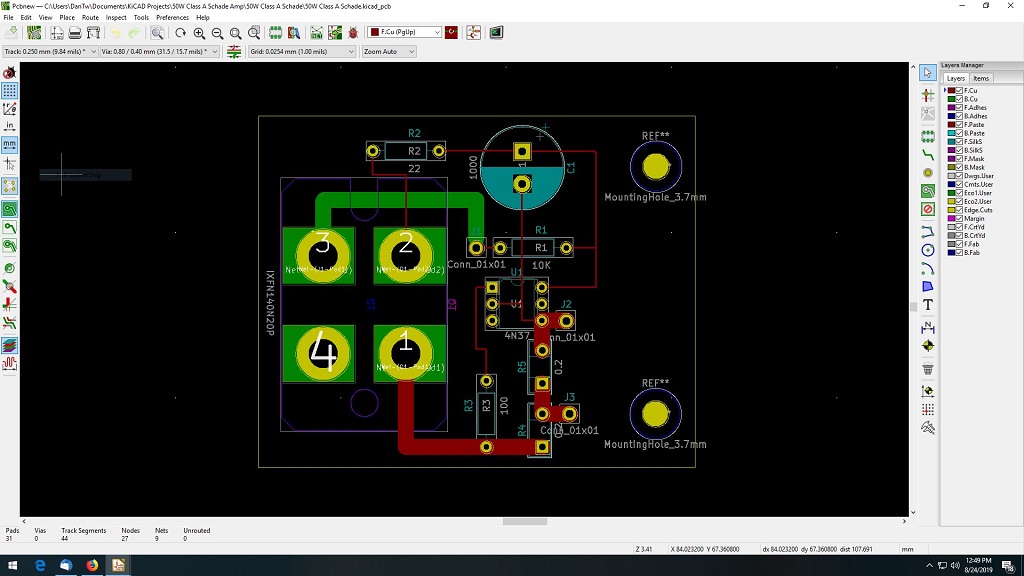Open Page Settings from the toolbar
The image size is (1024, 576).
pos(57,32)
